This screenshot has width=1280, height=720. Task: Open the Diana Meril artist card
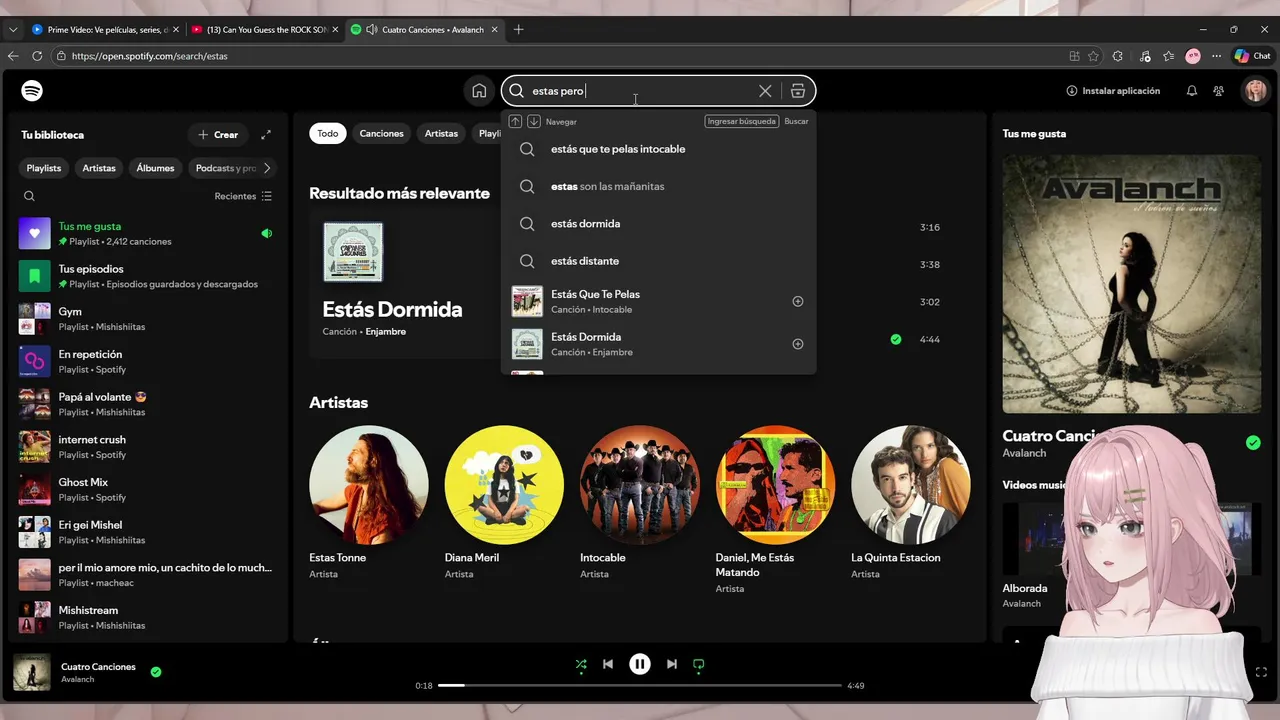click(504, 504)
